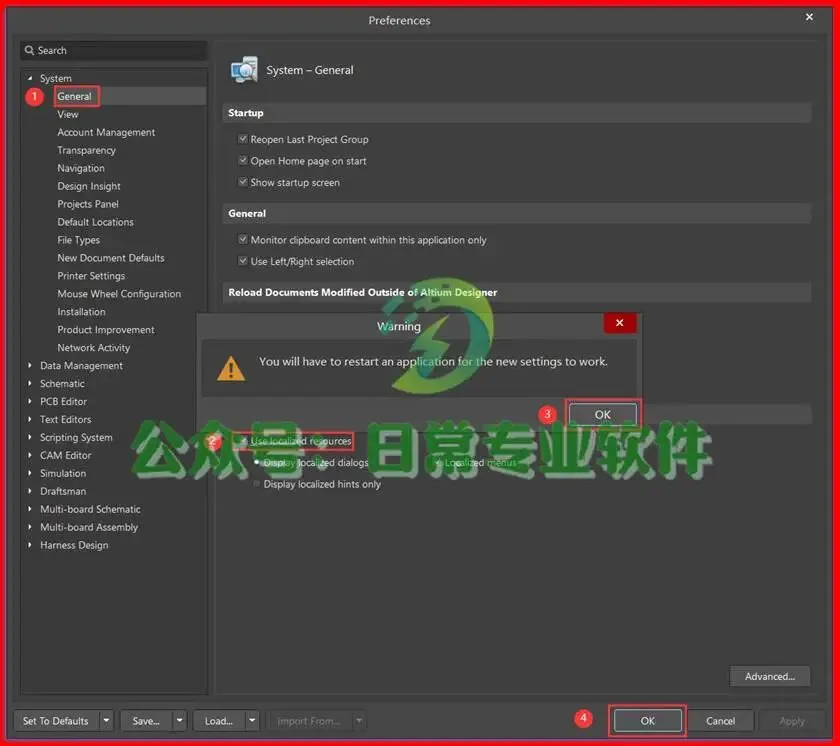The height and width of the screenshot is (746, 840).
Task: Expand the Data Management node
Action: tap(30, 365)
